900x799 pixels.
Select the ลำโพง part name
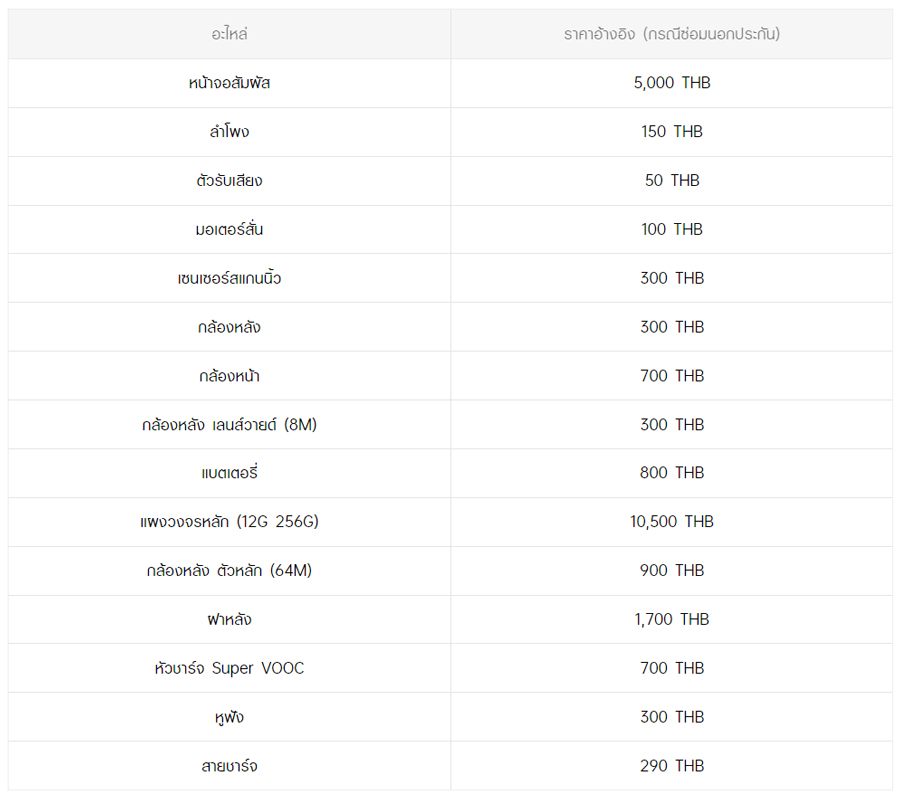pyautogui.click(x=229, y=132)
